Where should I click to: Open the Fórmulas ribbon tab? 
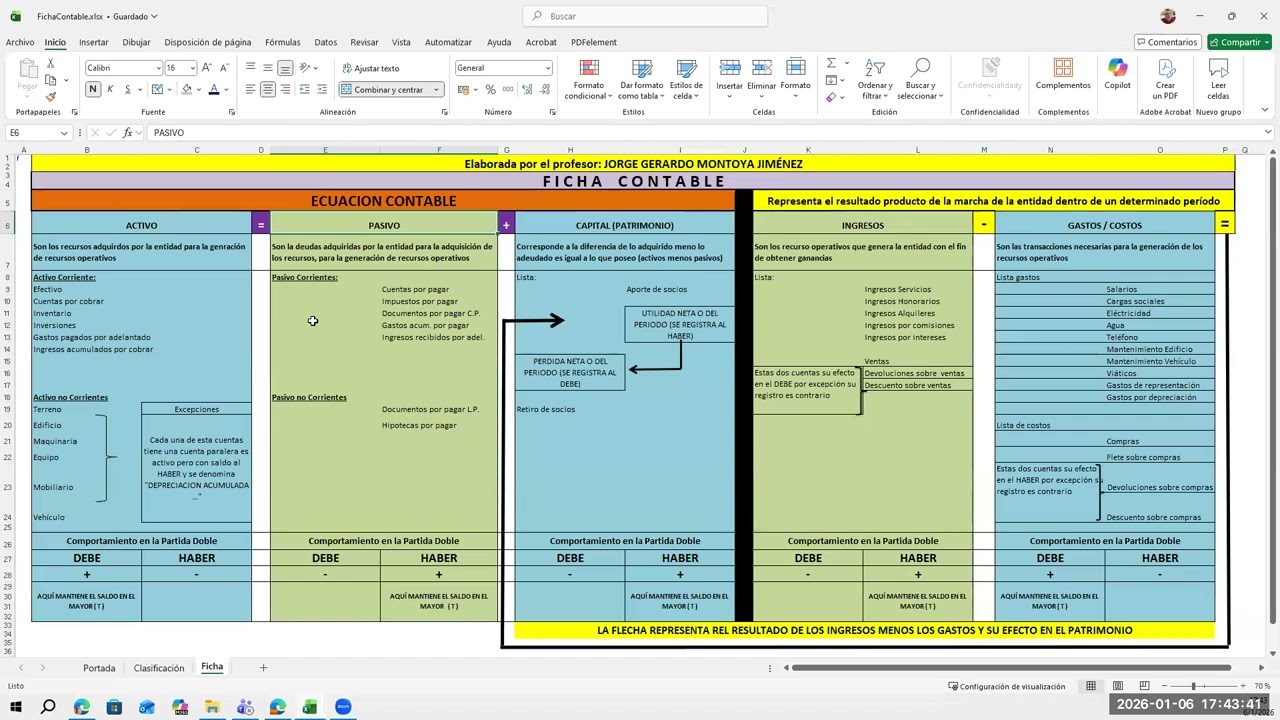coord(283,42)
